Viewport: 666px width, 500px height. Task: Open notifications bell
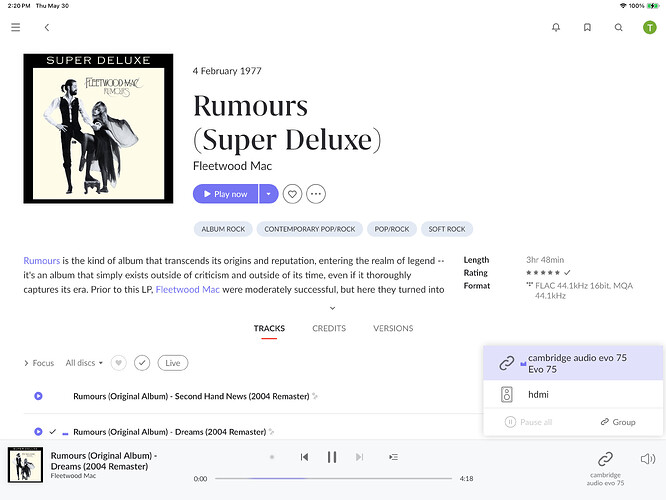pyautogui.click(x=556, y=28)
